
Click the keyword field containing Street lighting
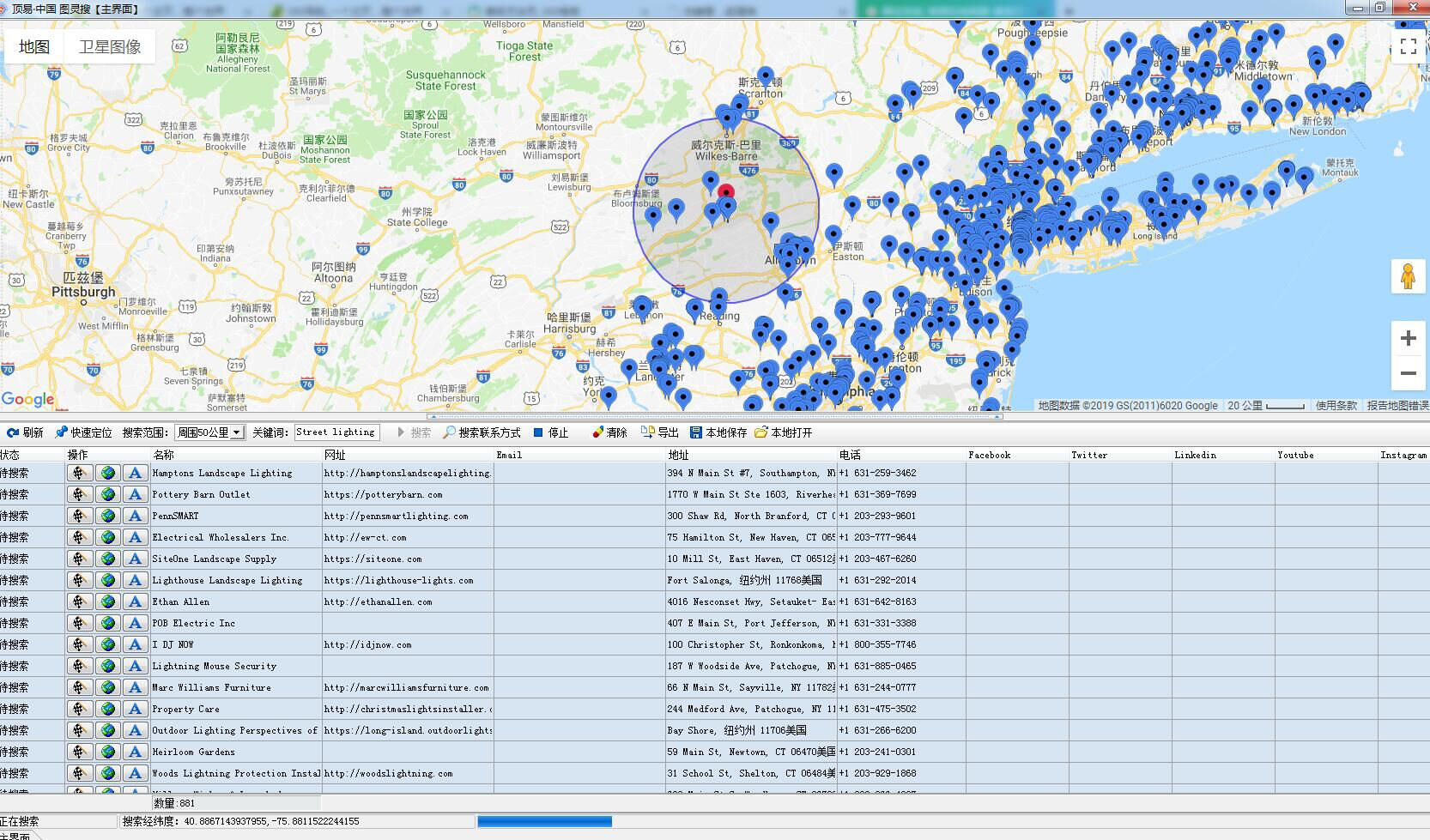coord(337,432)
